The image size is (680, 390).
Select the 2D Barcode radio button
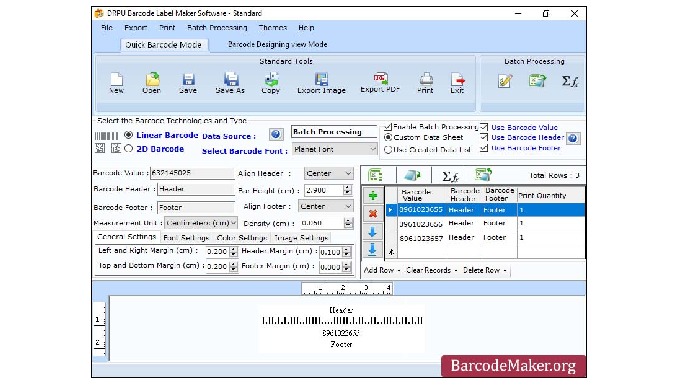coord(128,148)
